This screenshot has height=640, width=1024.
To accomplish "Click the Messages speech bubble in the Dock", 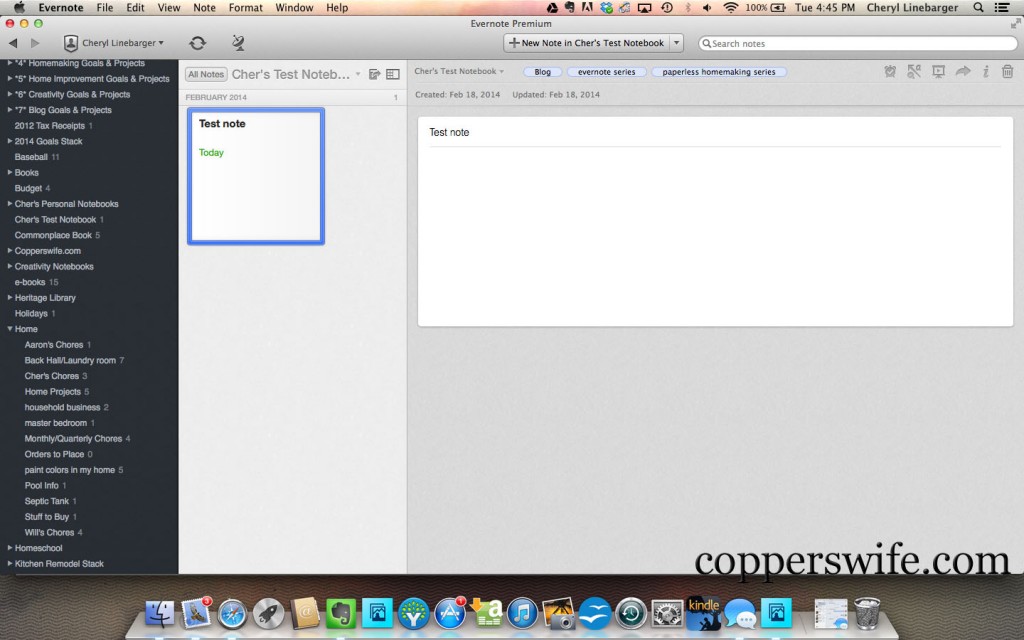I will [740, 615].
